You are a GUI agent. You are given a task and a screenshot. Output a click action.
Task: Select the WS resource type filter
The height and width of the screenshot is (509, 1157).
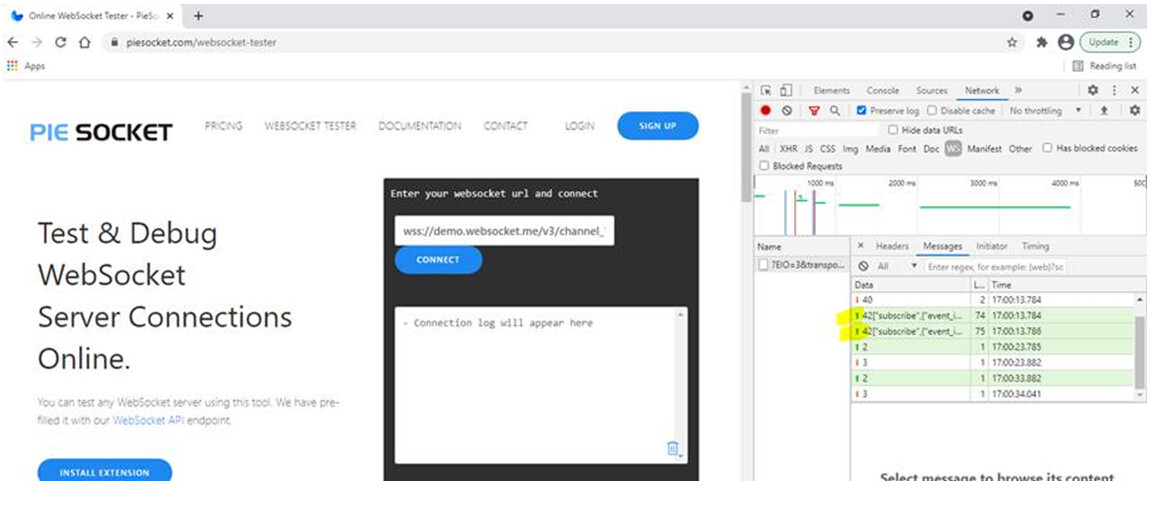click(x=953, y=148)
